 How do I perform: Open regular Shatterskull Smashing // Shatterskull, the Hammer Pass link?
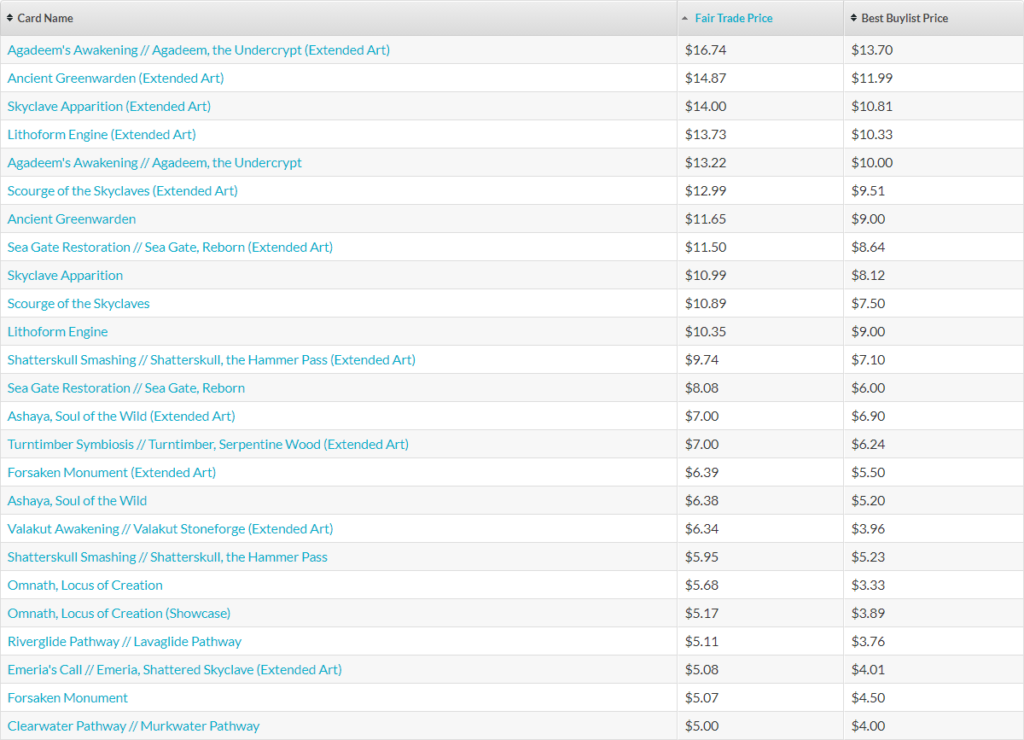coord(167,556)
